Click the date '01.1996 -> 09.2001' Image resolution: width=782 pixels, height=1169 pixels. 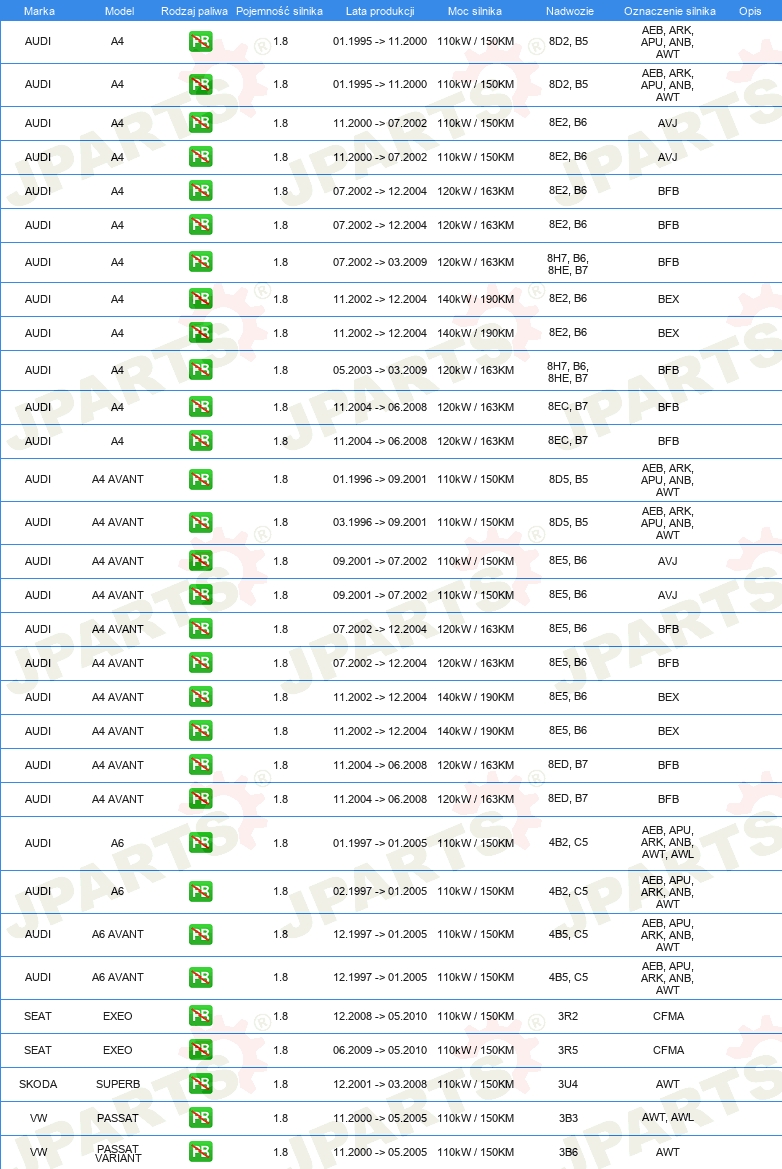click(380, 479)
